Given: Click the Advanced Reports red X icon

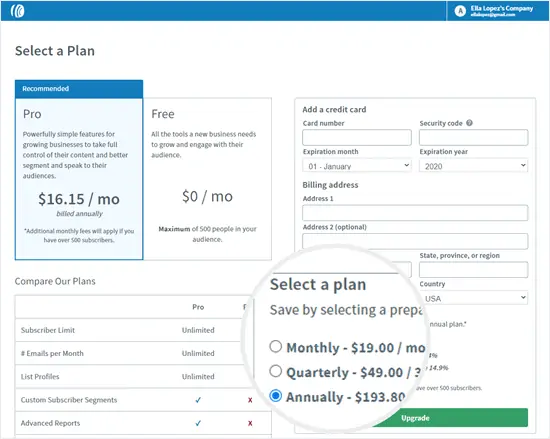Looking at the screenshot, I should tap(250, 423).
